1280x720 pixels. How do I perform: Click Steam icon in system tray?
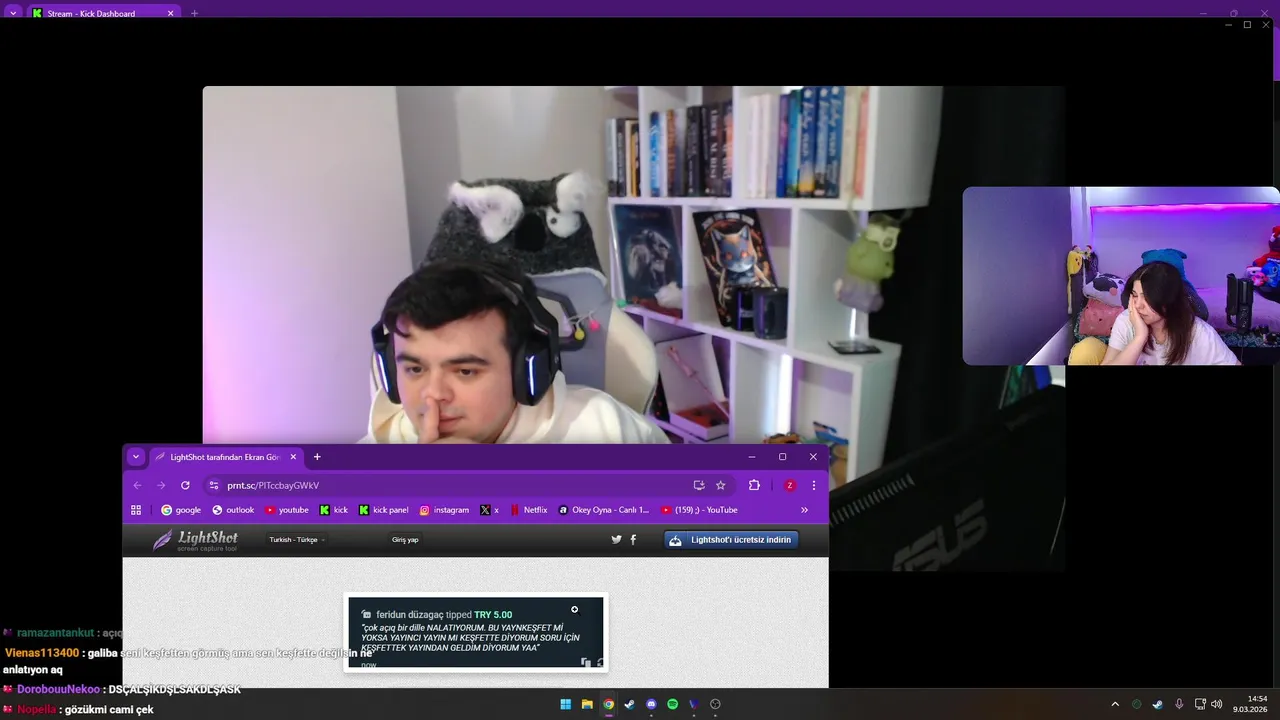coord(1158,704)
